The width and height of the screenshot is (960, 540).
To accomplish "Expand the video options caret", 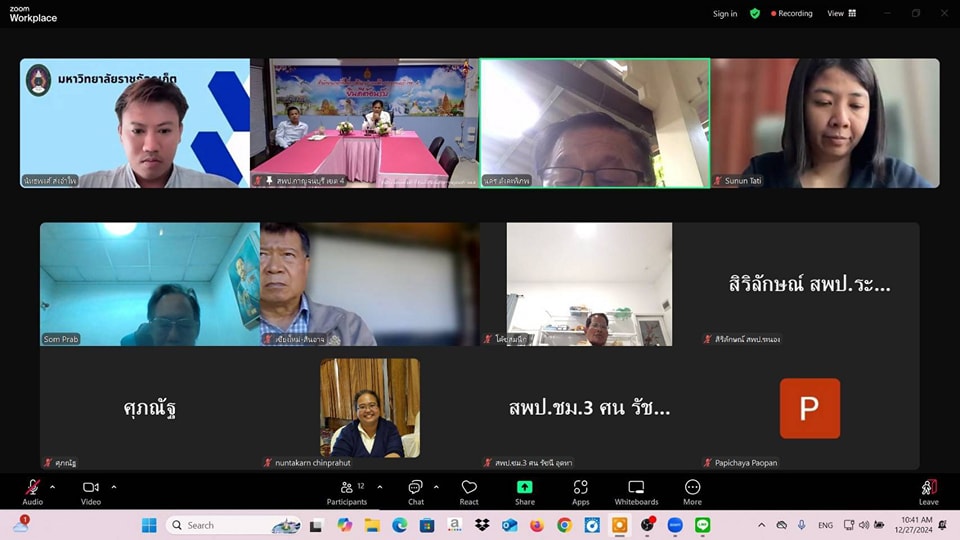I will [x=114, y=487].
